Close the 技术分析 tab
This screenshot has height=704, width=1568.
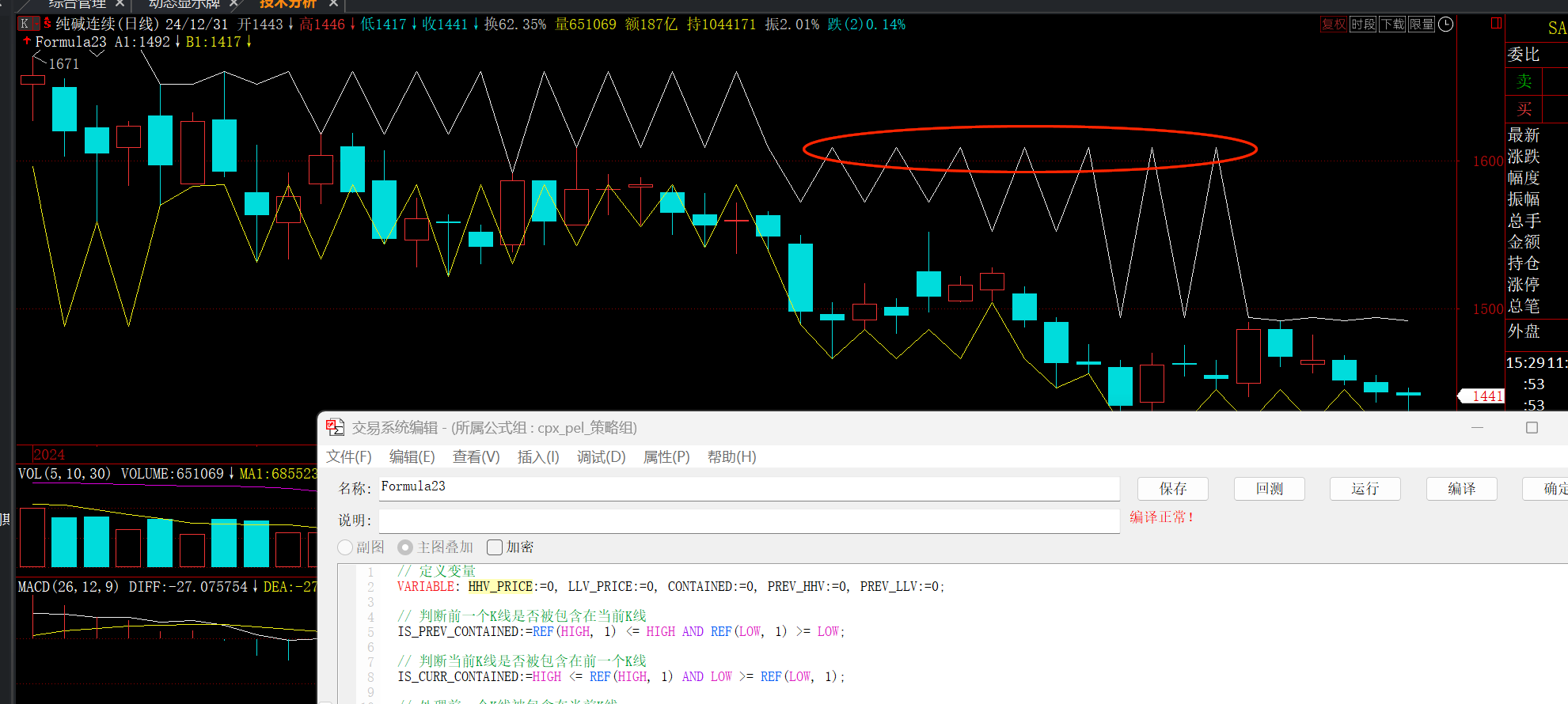(334, 4)
